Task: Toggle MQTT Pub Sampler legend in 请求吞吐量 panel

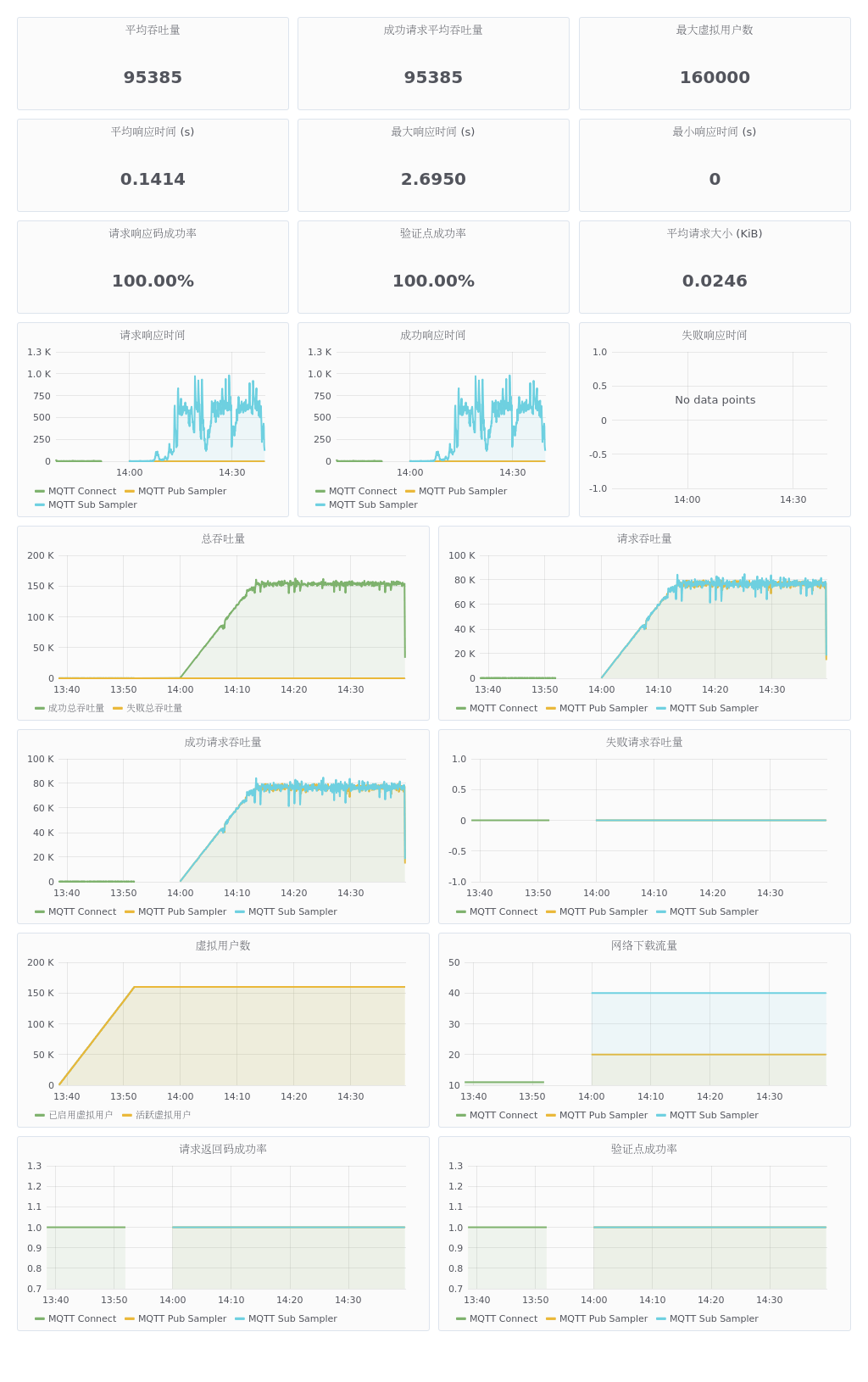Action: [603, 708]
